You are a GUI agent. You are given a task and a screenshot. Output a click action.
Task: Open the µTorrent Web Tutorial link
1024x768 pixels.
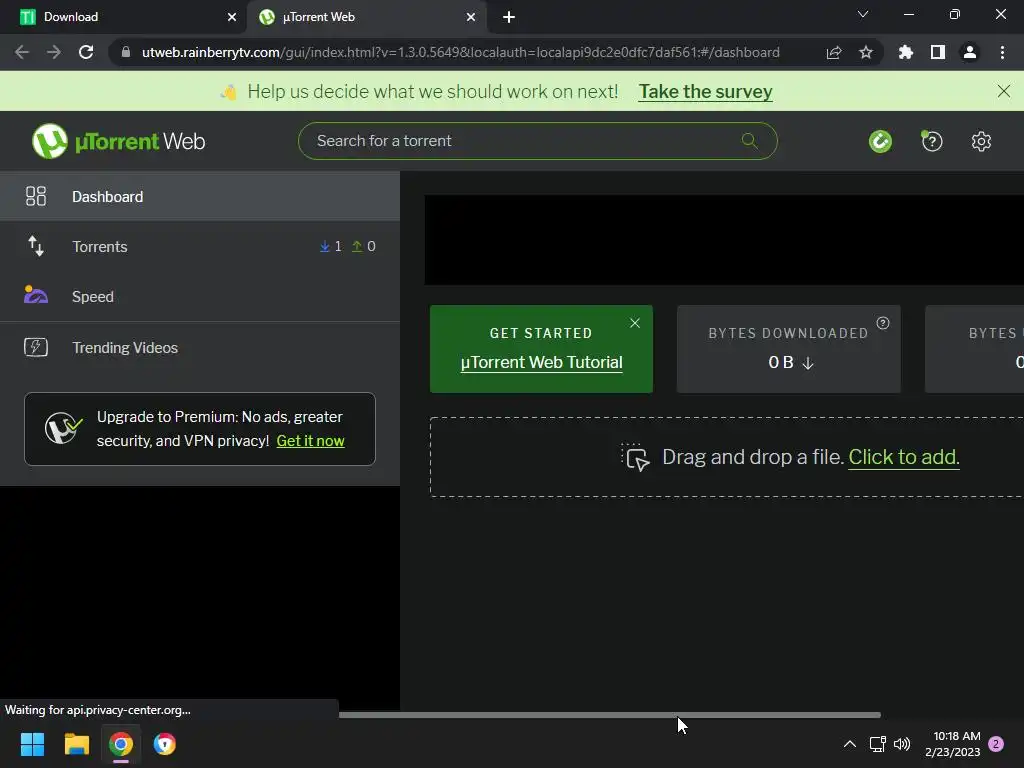tap(541, 362)
